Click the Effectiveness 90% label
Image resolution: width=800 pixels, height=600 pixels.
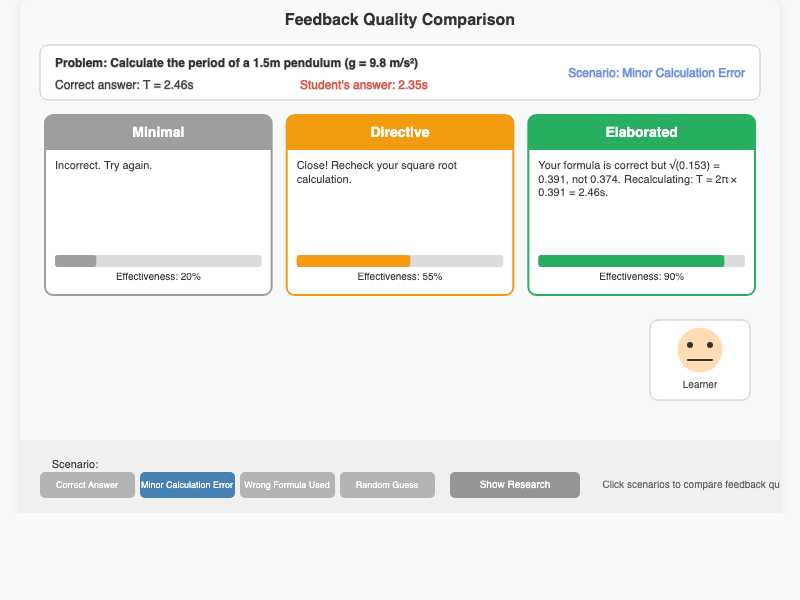641,276
